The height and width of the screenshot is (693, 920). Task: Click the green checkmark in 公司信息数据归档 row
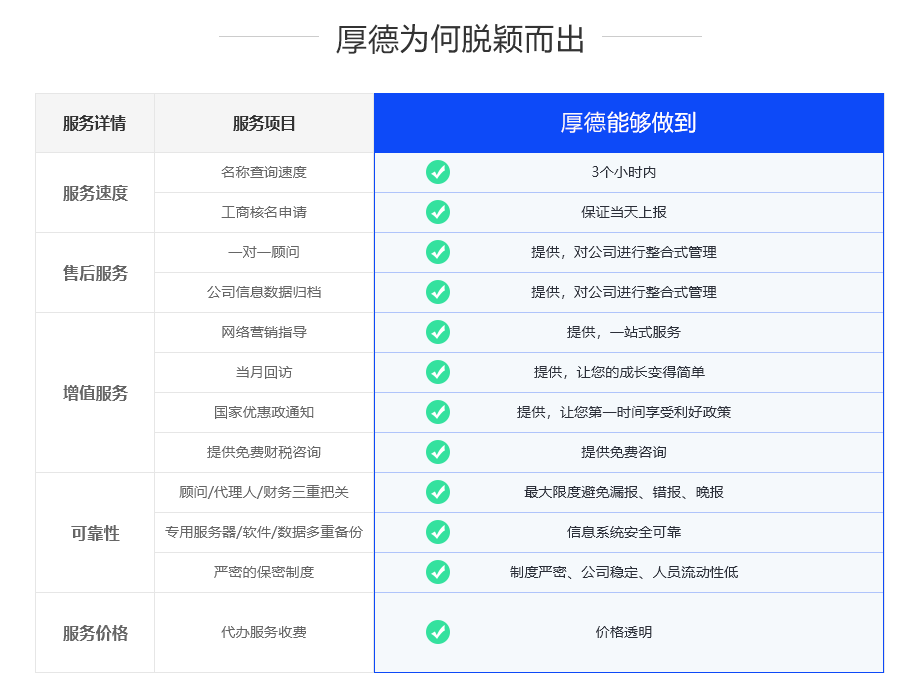tap(438, 292)
